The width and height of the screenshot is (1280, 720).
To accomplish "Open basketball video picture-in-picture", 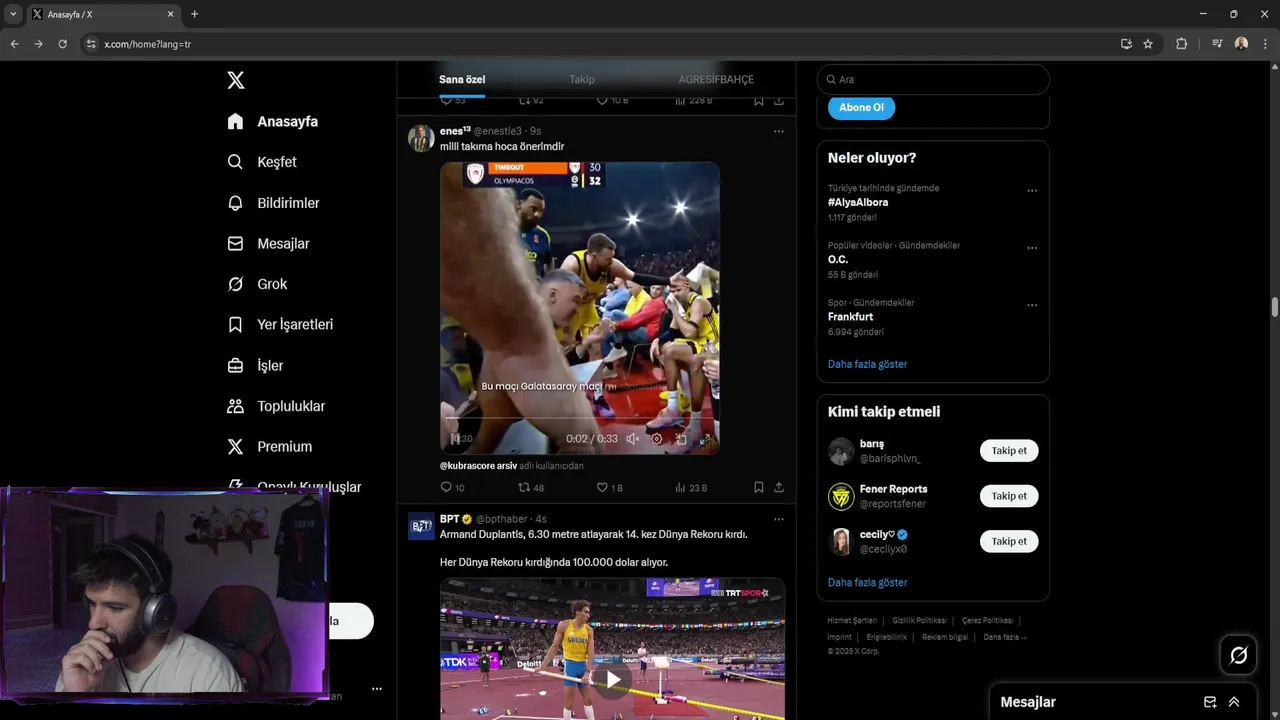I will click(x=681, y=438).
